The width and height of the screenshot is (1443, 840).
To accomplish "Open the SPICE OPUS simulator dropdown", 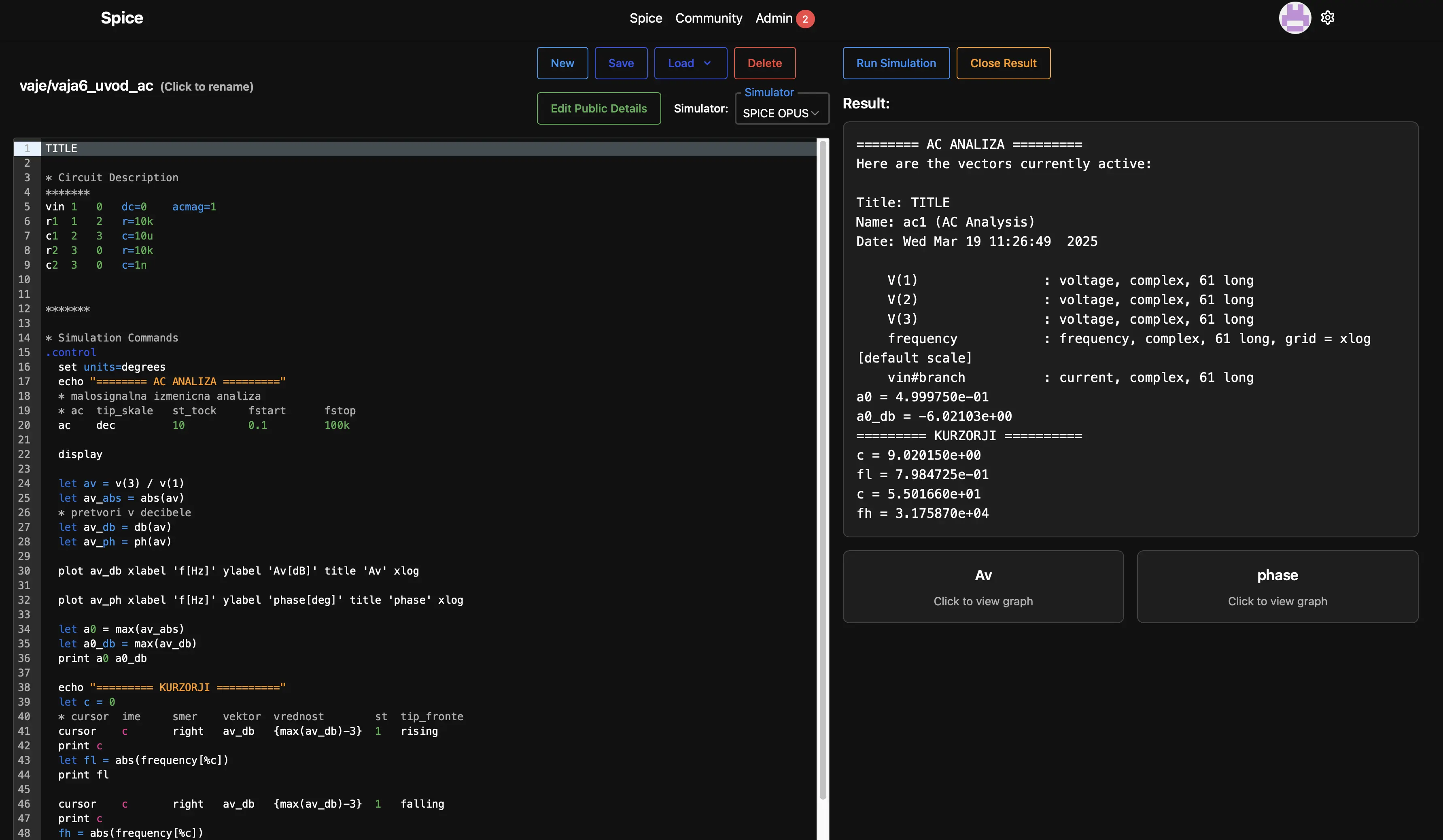I will click(781, 113).
